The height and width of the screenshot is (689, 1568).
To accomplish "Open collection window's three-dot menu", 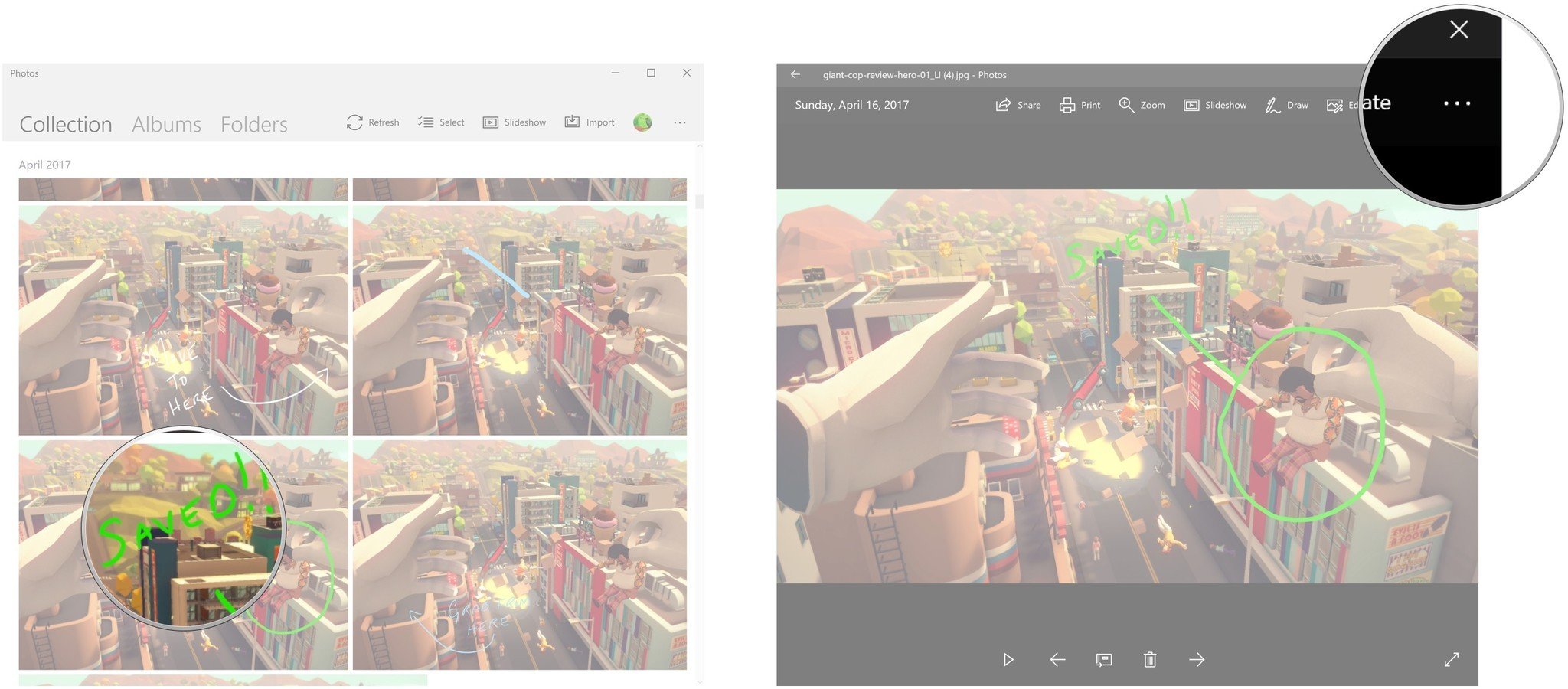I will (680, 122).
